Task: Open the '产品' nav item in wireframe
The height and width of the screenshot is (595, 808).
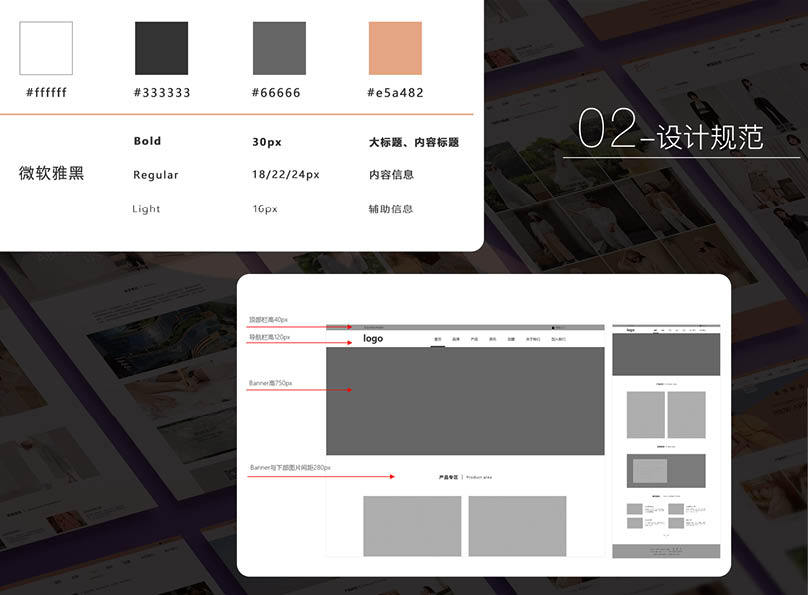Action: click(474, 339)
